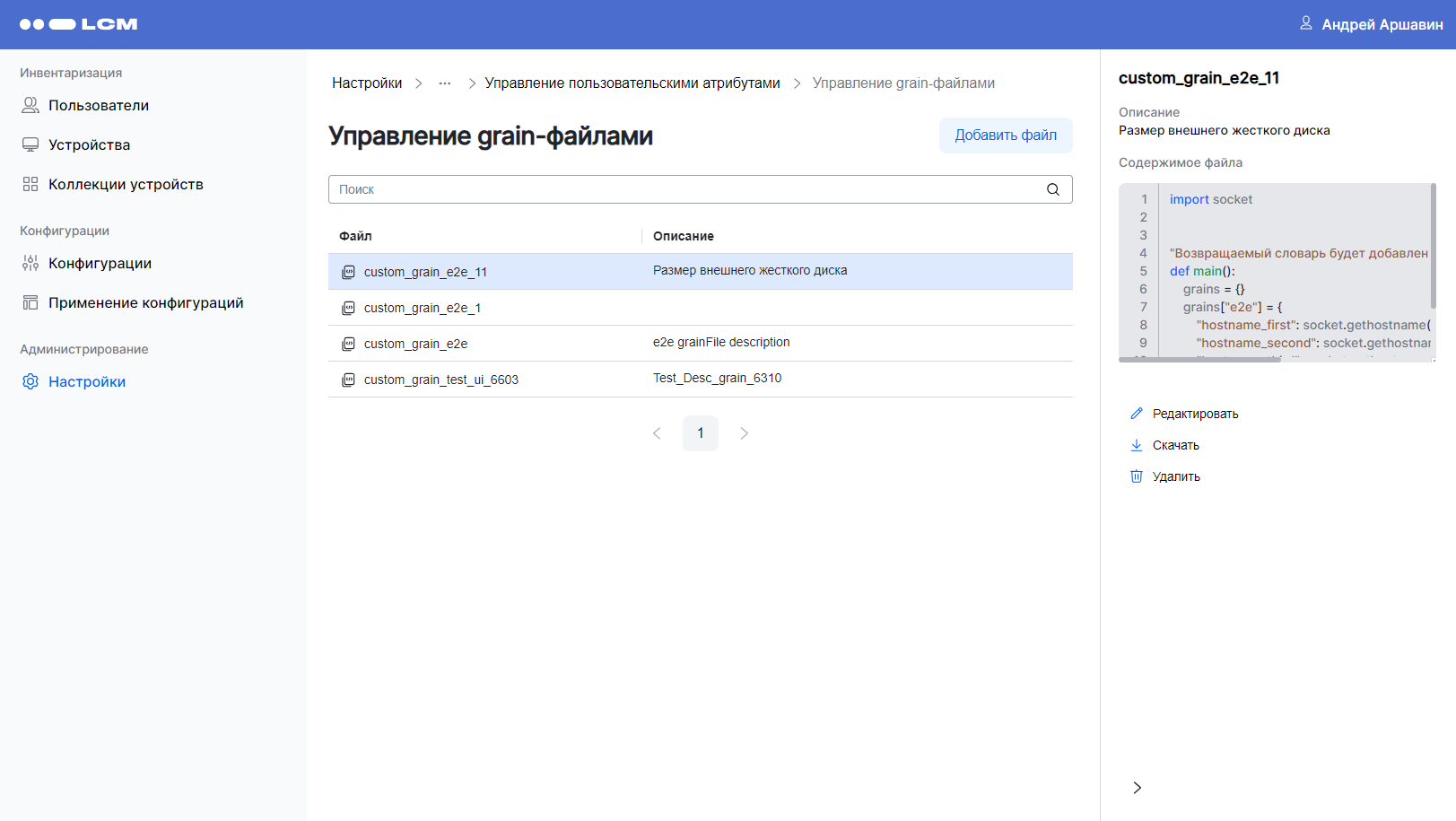1456x821 pixels.
Task: Click file icon of custom_grain_test_ui_6603
Action: 348,380
